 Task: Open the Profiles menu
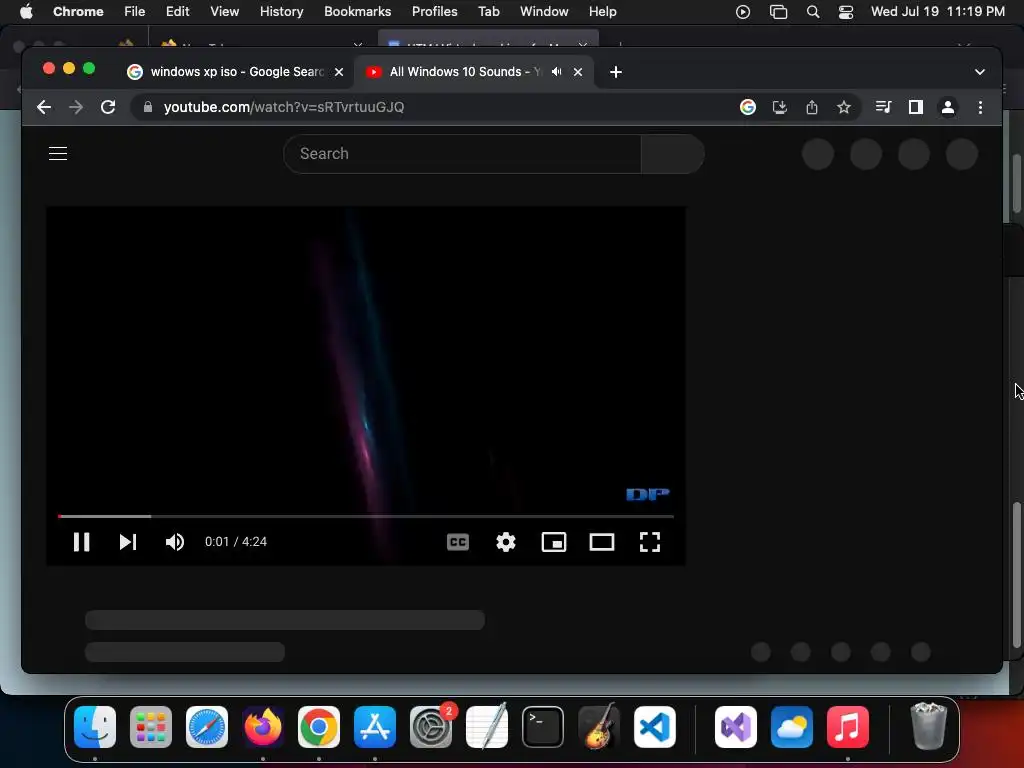click(434, 12)
